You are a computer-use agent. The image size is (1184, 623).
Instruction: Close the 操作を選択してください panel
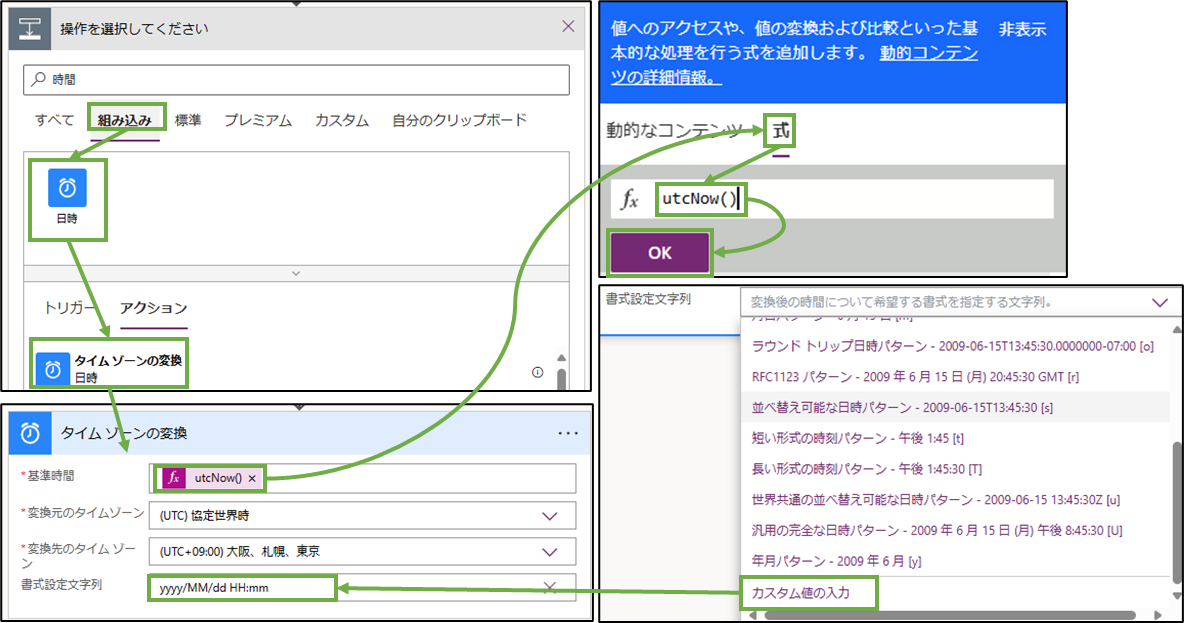pos(569,27)
